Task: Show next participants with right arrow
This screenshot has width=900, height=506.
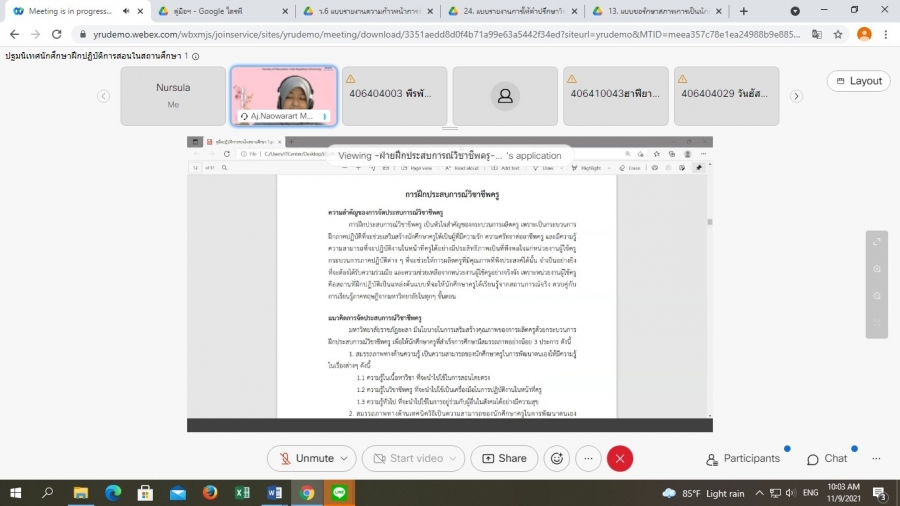Action: pyautogui.click(x=796, y=96)
